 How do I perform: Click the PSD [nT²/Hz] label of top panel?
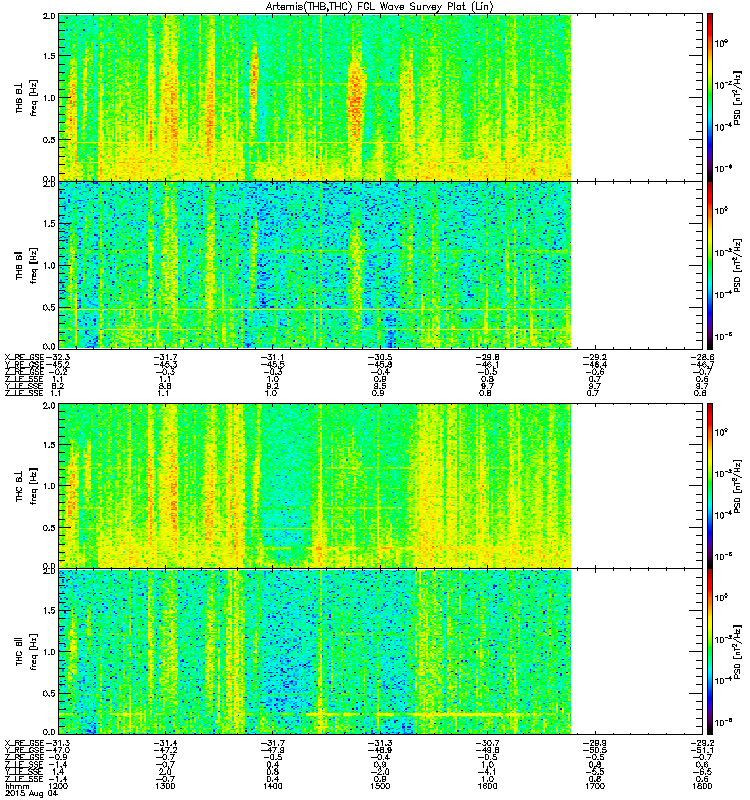point(738,97)
